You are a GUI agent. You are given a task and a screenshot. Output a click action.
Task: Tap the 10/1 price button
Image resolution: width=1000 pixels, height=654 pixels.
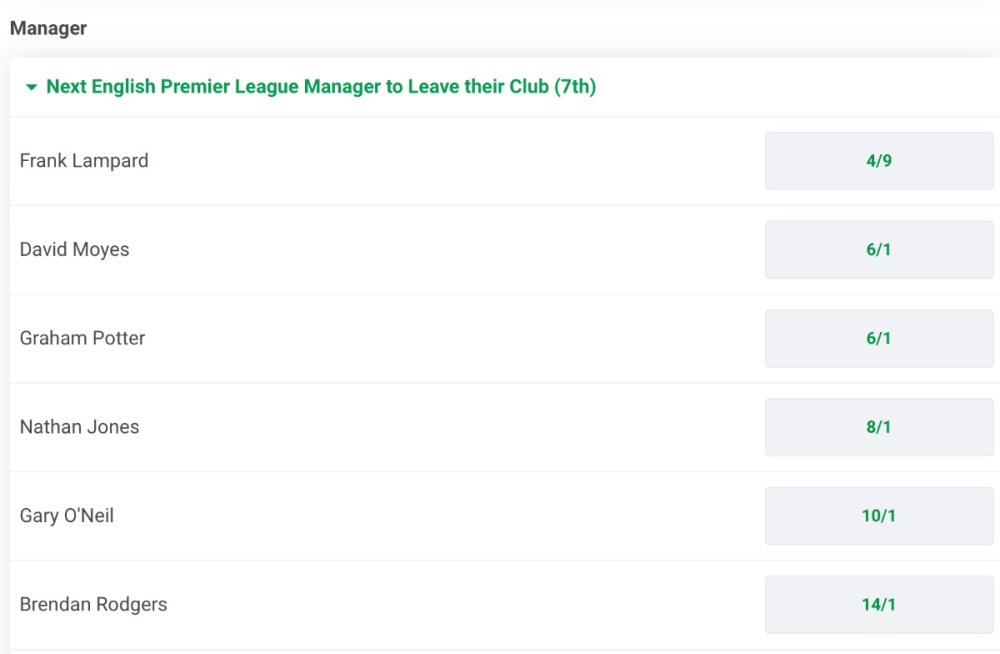(x=879, y=516)
